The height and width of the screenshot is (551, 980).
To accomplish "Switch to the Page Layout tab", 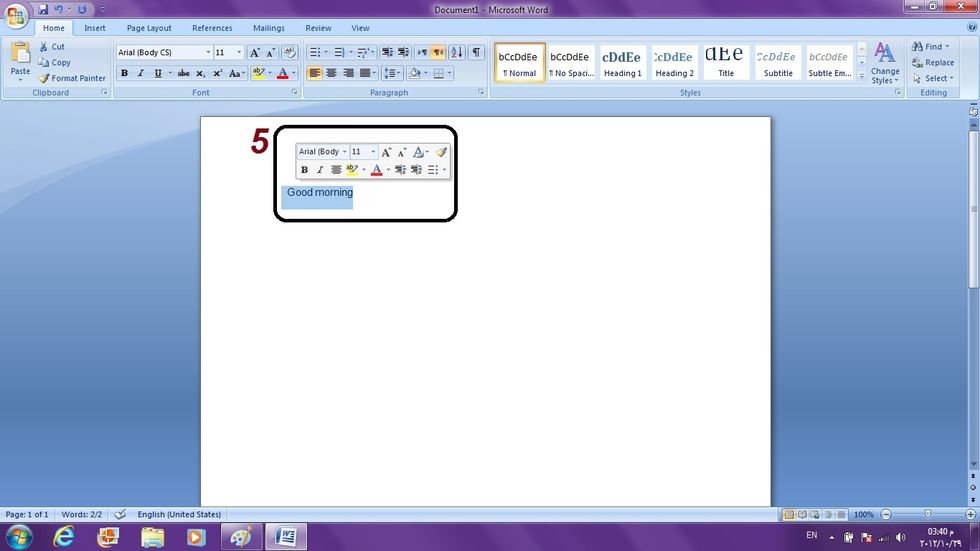I will tap(149, 28).
